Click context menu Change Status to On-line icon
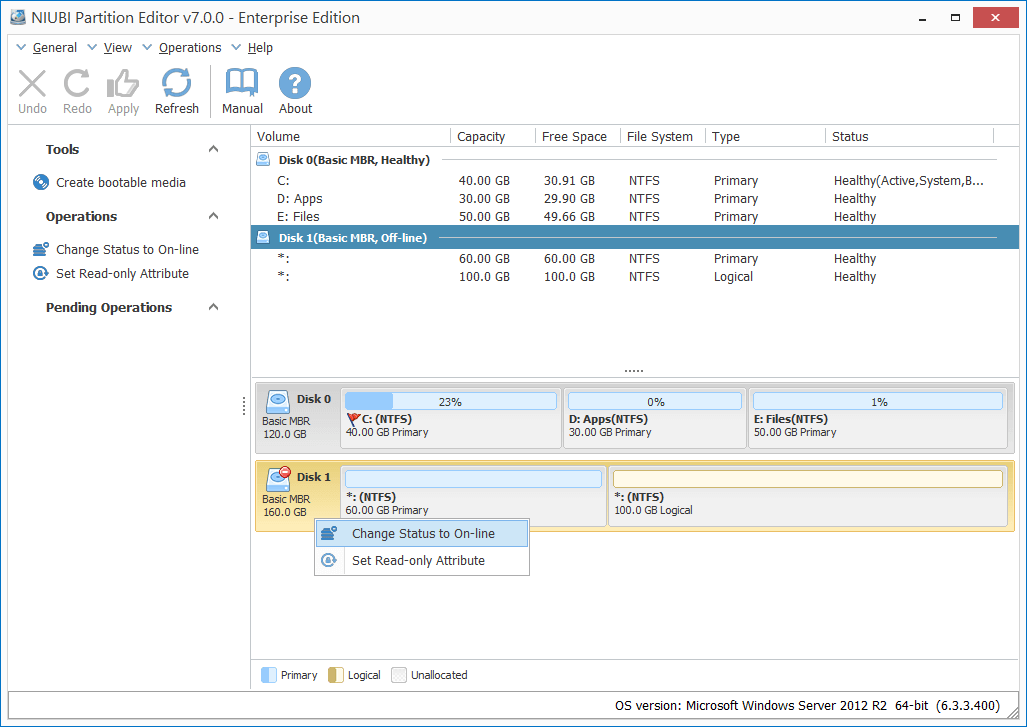 tap(329, 533)
